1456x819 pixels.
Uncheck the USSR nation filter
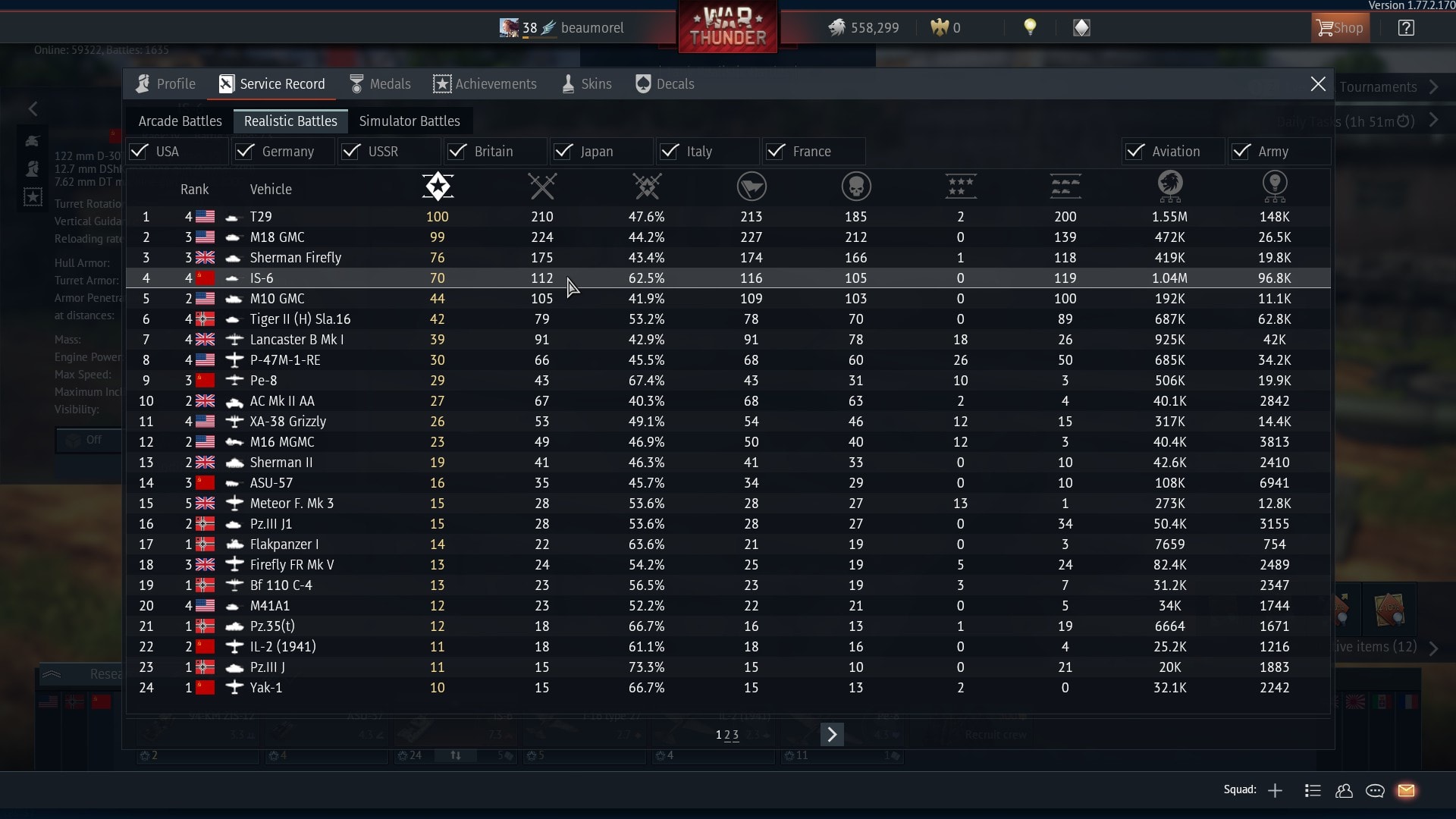(350, 152)
